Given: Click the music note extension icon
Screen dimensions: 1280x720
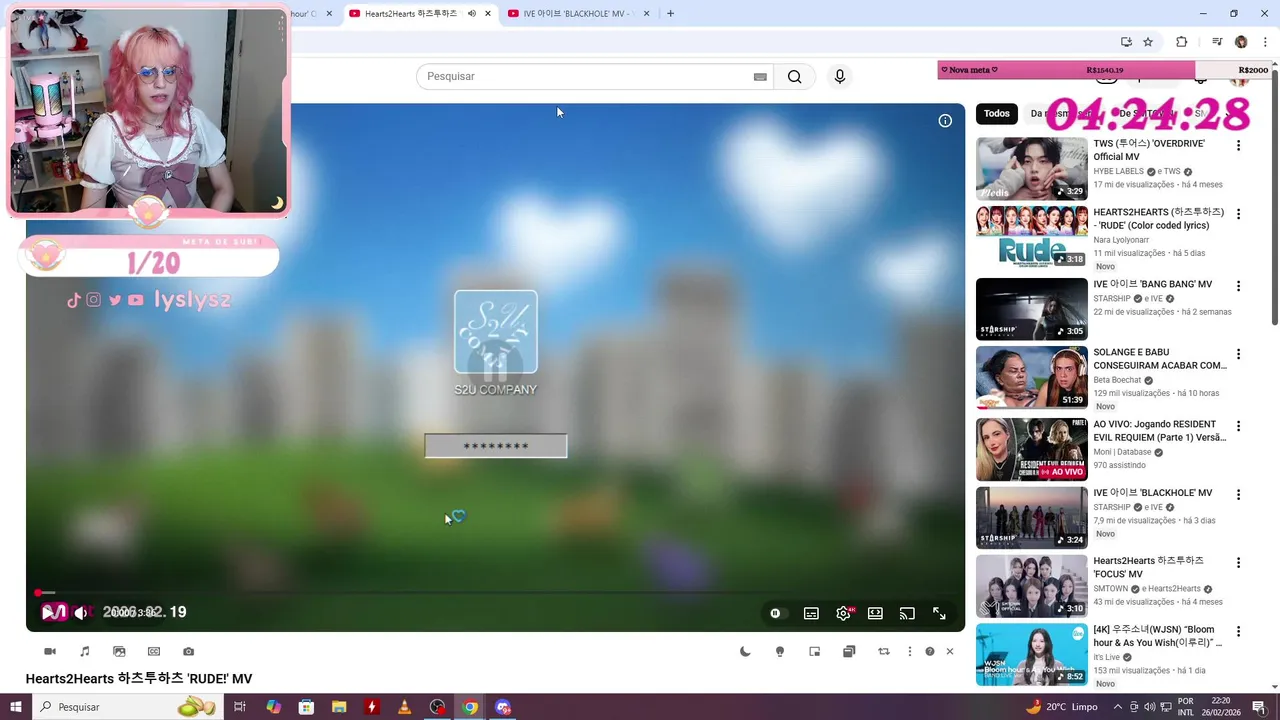Looking at the screenshot, I should coord(85,651).
